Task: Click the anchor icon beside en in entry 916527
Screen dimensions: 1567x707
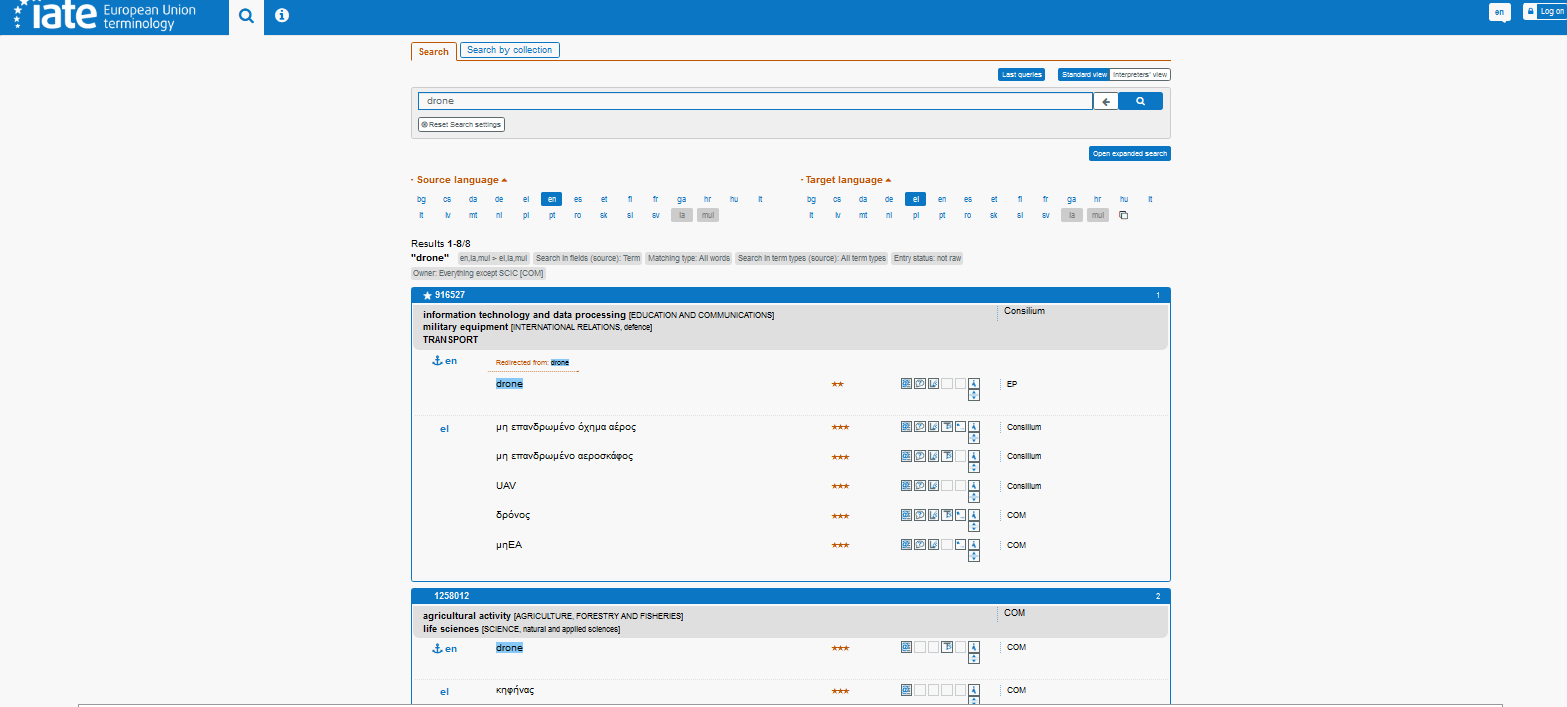Action: click(x=436, y=360)
